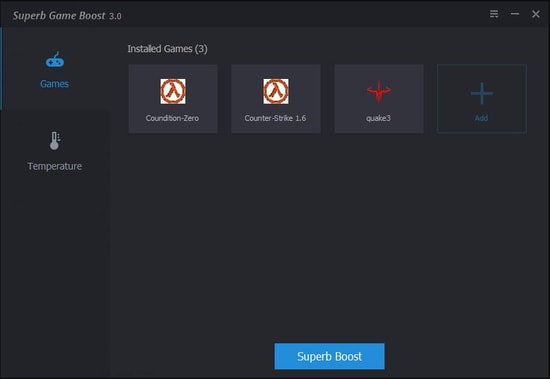
Task: Click the Games gamepad icon
Action: point(55,60)
